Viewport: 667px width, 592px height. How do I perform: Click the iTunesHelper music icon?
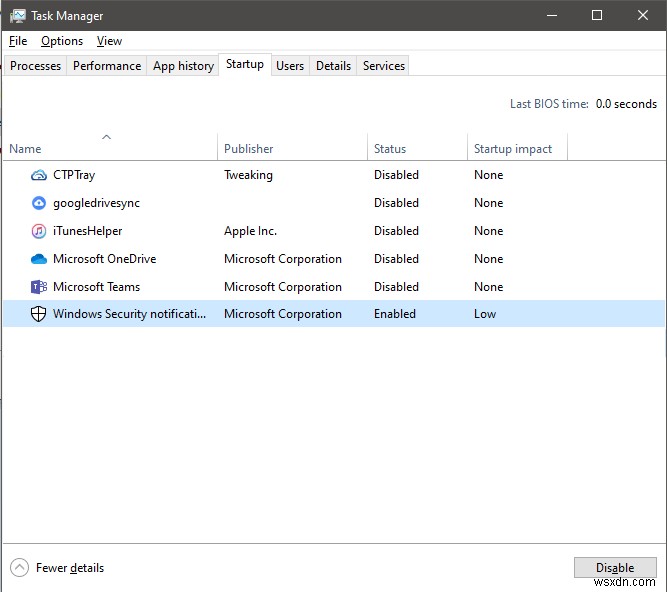(x=39, y=231)
